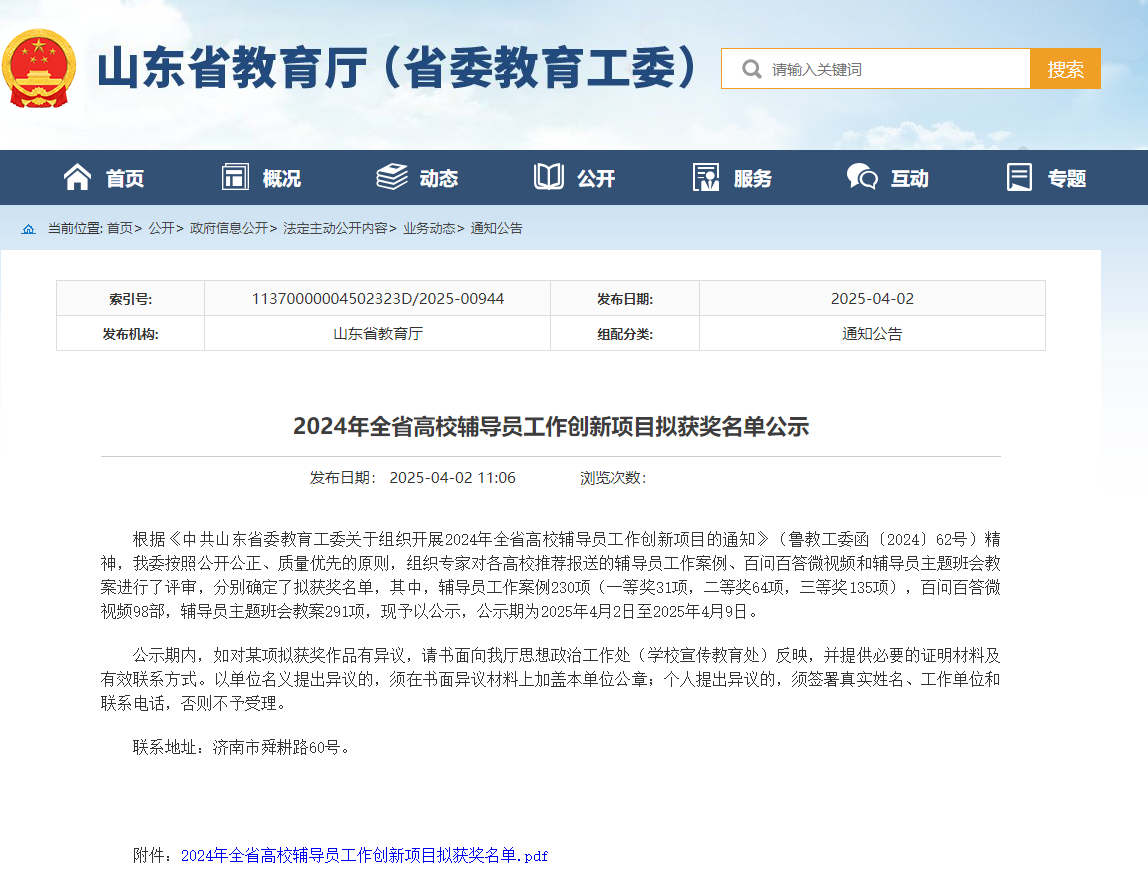The image size is (1148, 880).
Task: Click the timestamp 2025-04-02 11:06
Action: [x=452, y=478]
